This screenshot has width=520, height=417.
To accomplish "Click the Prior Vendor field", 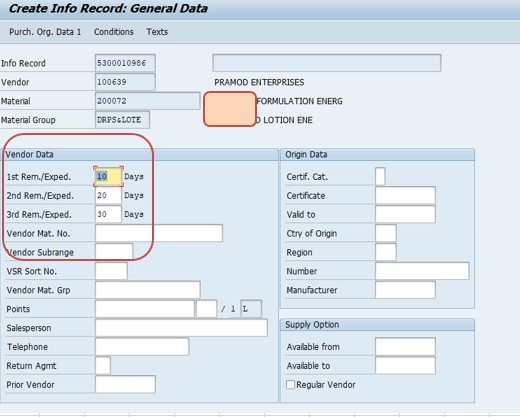I will (x=125, y=384).
